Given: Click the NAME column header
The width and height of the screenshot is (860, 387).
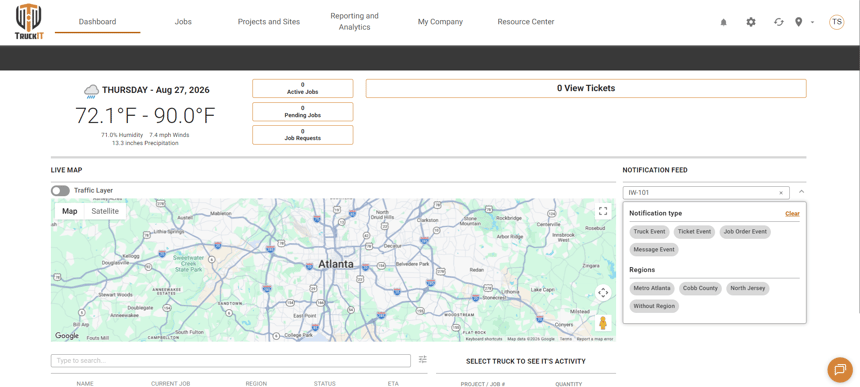Looking at the screenshot, I should (85, 384).
